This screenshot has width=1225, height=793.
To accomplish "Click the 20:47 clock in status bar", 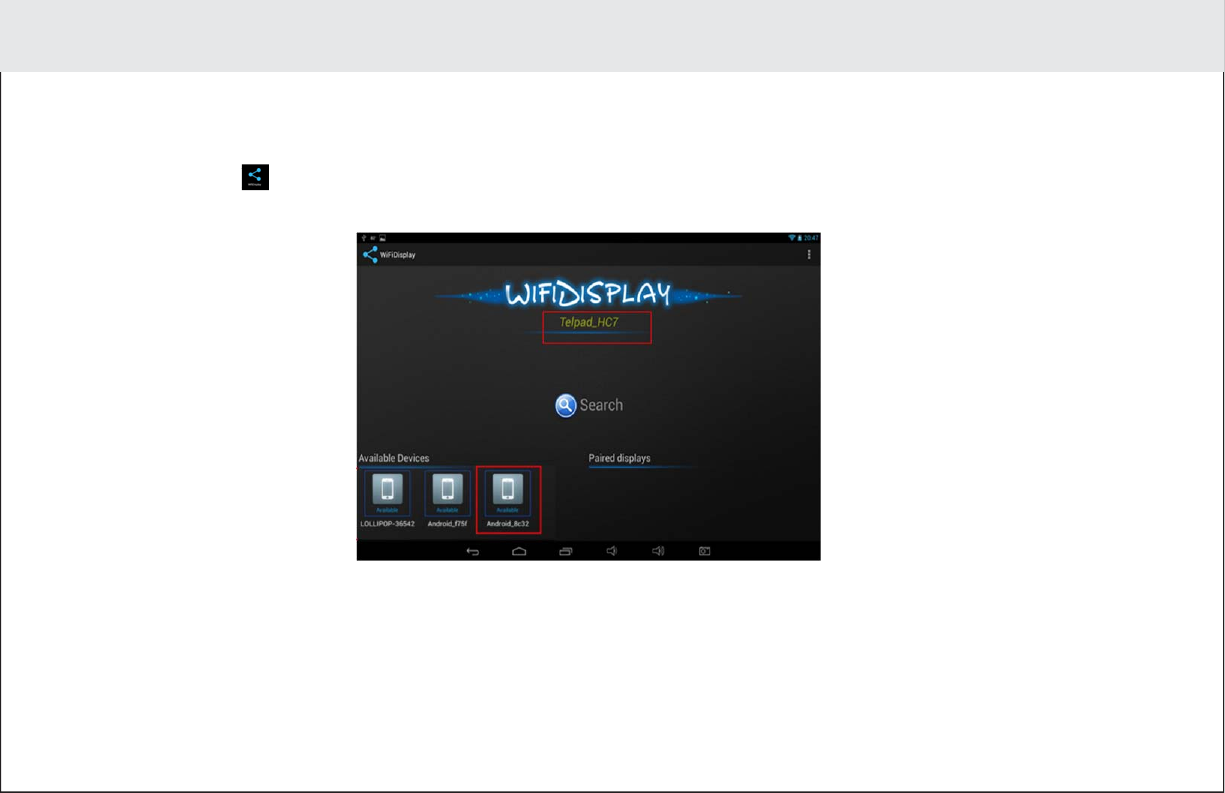I will coord(811,238).
